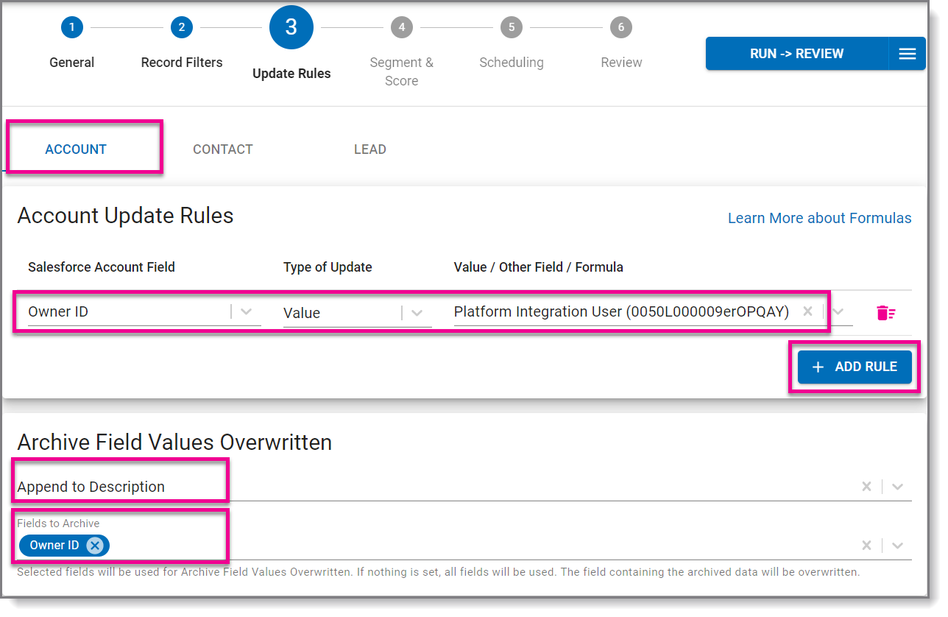The height and width of the screenshot is (617, 948).
Task: Expand the Owner ID field dropdown
Action: point(246,312)
